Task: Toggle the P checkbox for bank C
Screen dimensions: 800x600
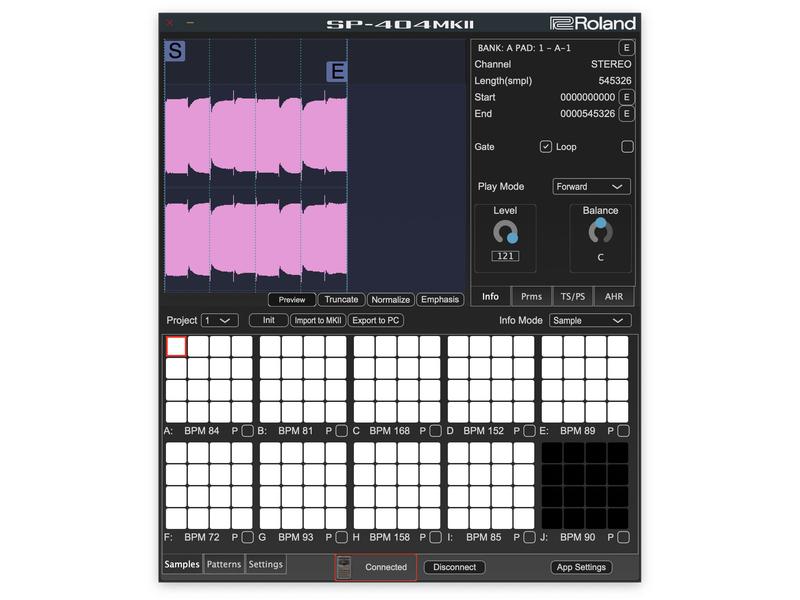Action: 435,431
